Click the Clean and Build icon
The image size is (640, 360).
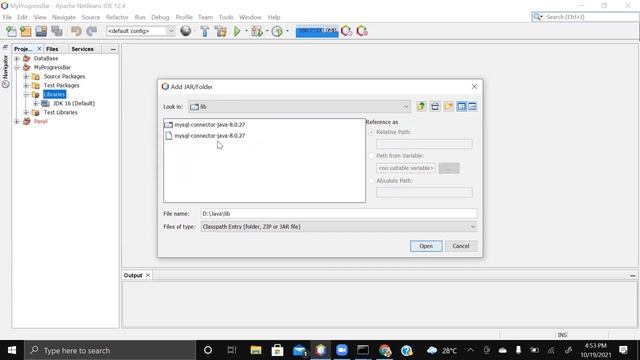tap(220, 31)
